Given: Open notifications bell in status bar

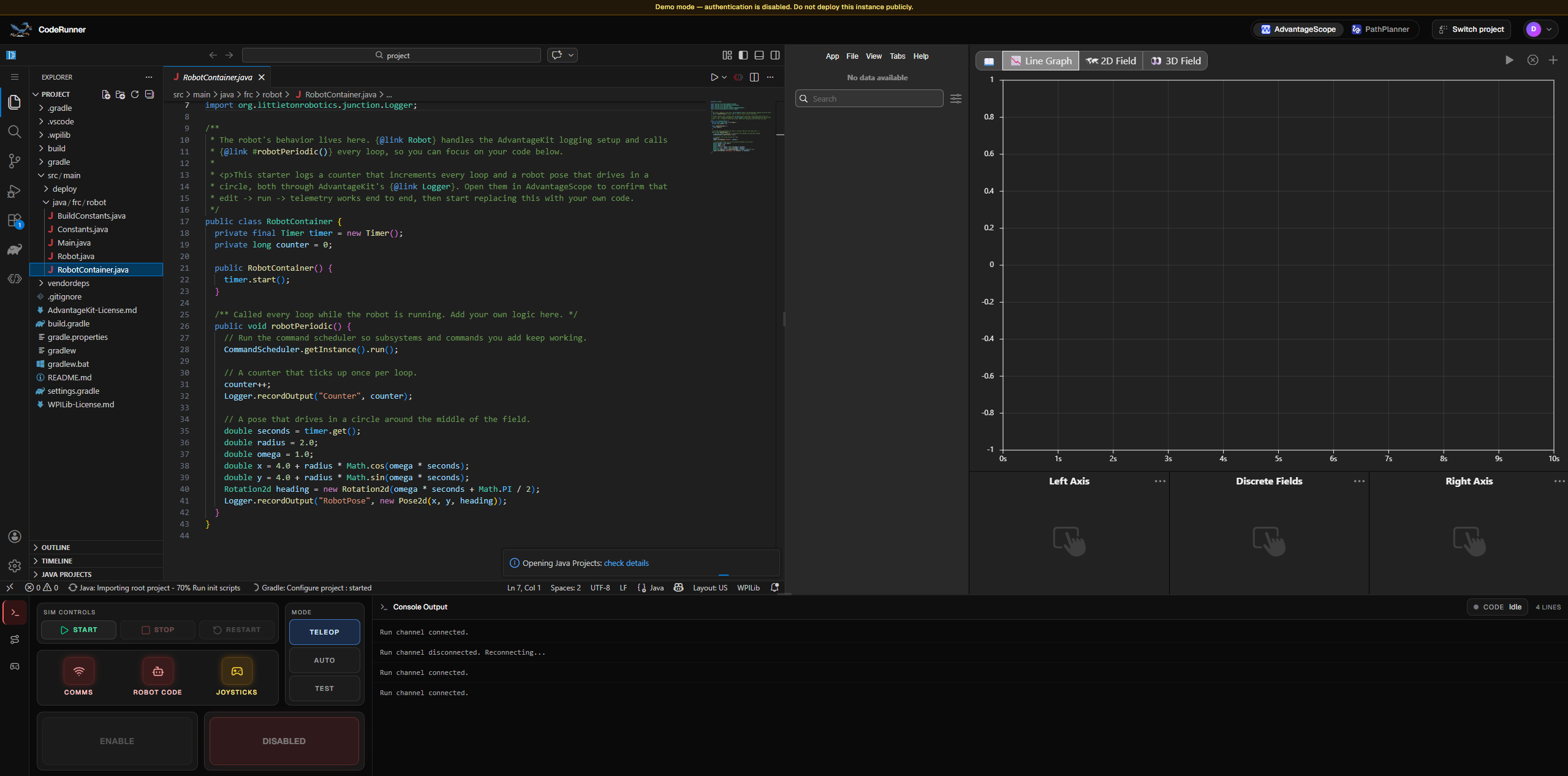Looking at the screenshot, I should tap(775, 587).
